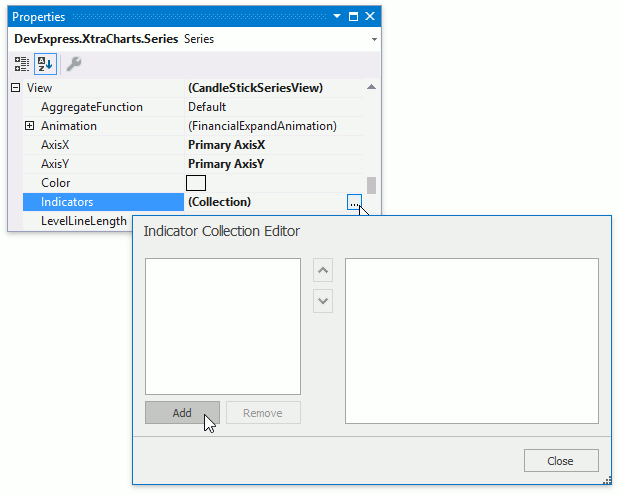This screenshot has width=620, height=495.
Task: Click the (Collection) value for Indicators
Action: point(219,202)
